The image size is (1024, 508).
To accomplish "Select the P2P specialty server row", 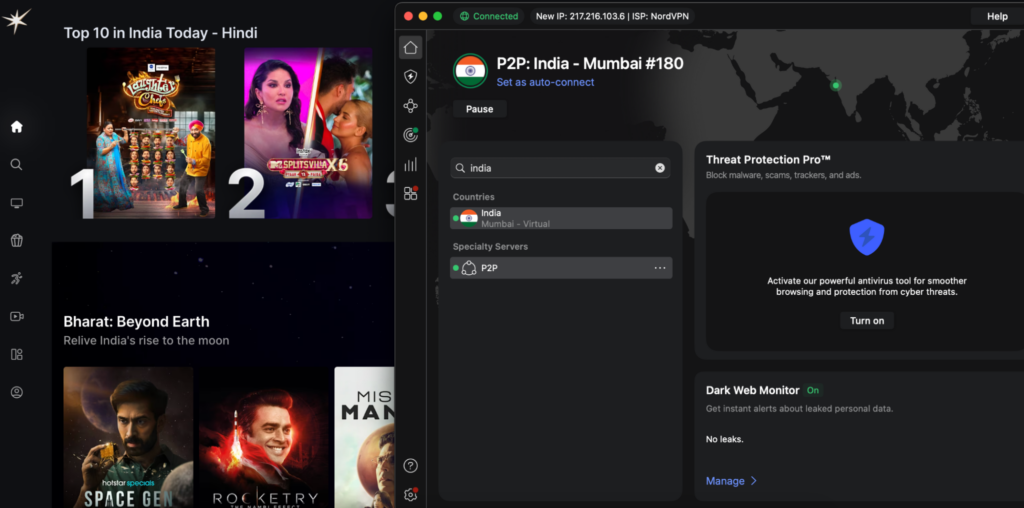I will pyautogui.click(x=561, y=268).
